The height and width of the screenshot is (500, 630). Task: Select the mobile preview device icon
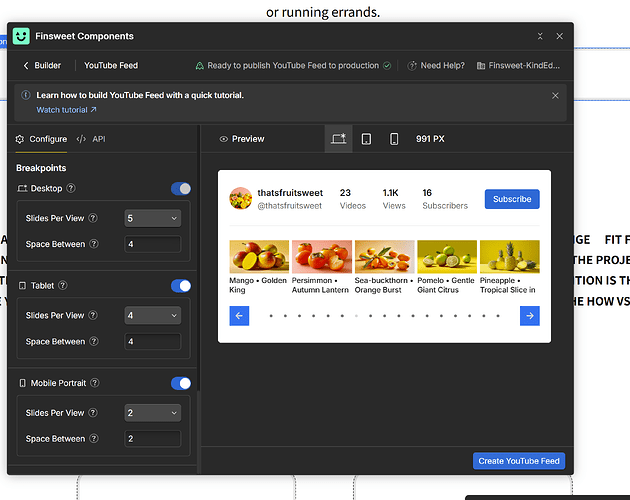pos(394,139)
